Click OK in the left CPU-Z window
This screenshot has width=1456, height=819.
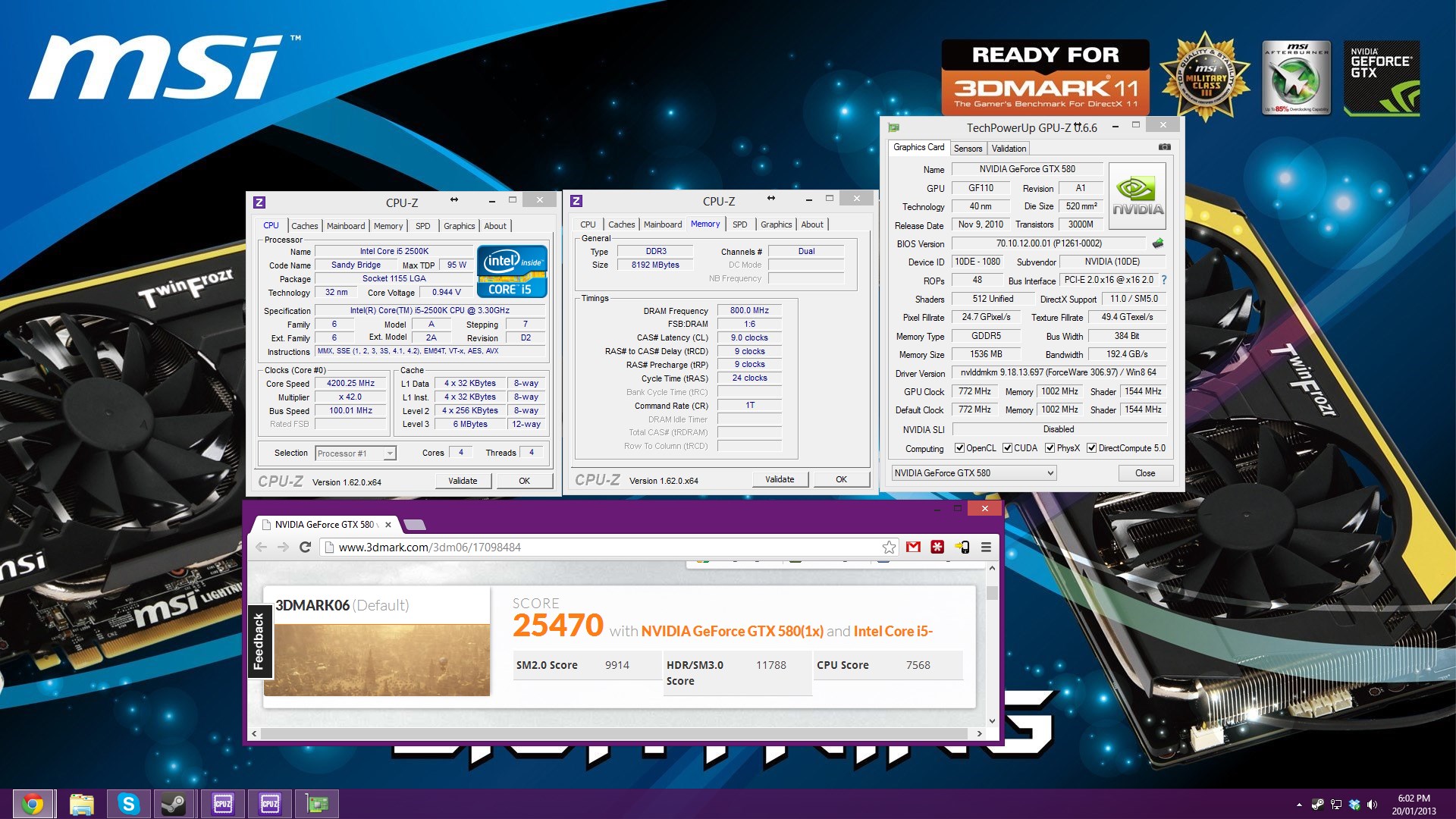(524, 481)
